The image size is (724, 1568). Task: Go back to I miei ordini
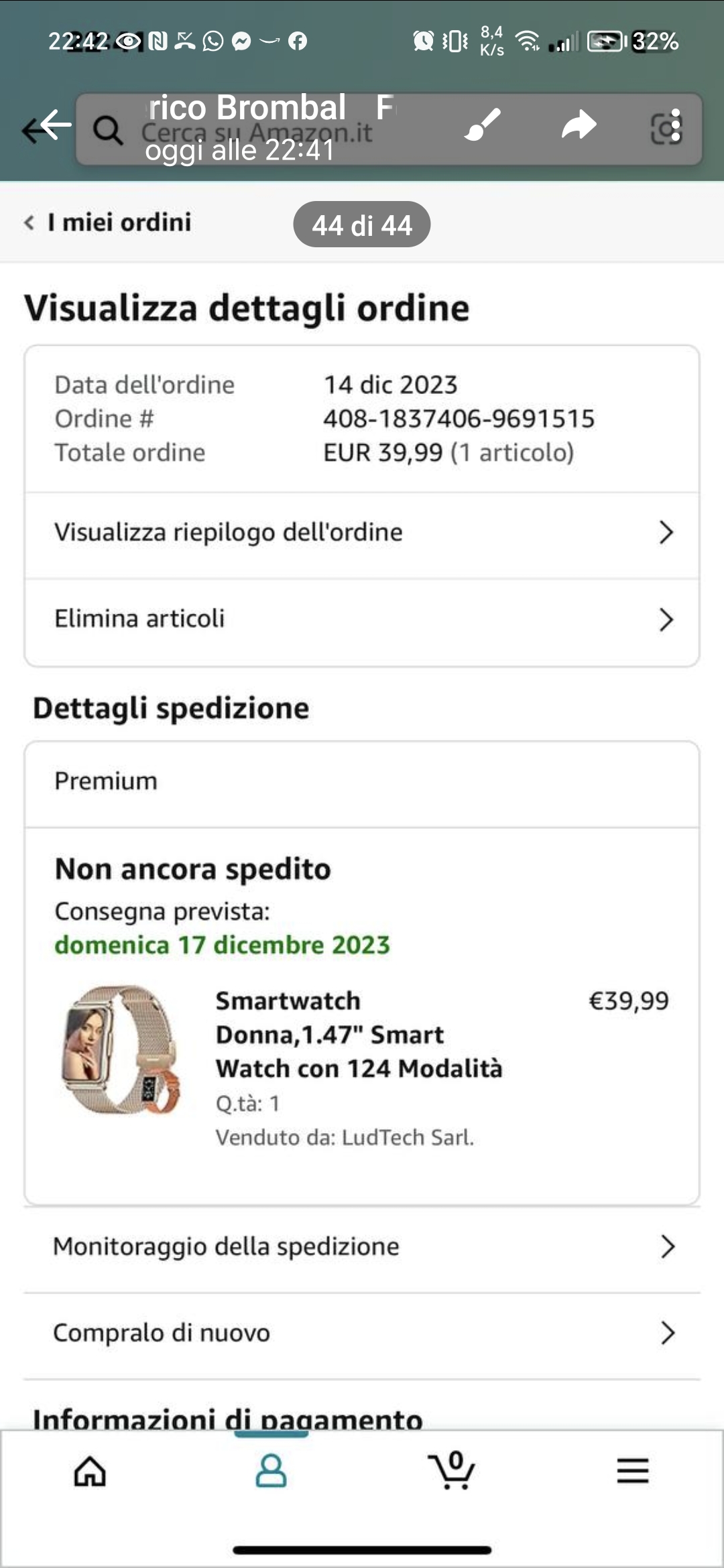(x=107, y=222)
